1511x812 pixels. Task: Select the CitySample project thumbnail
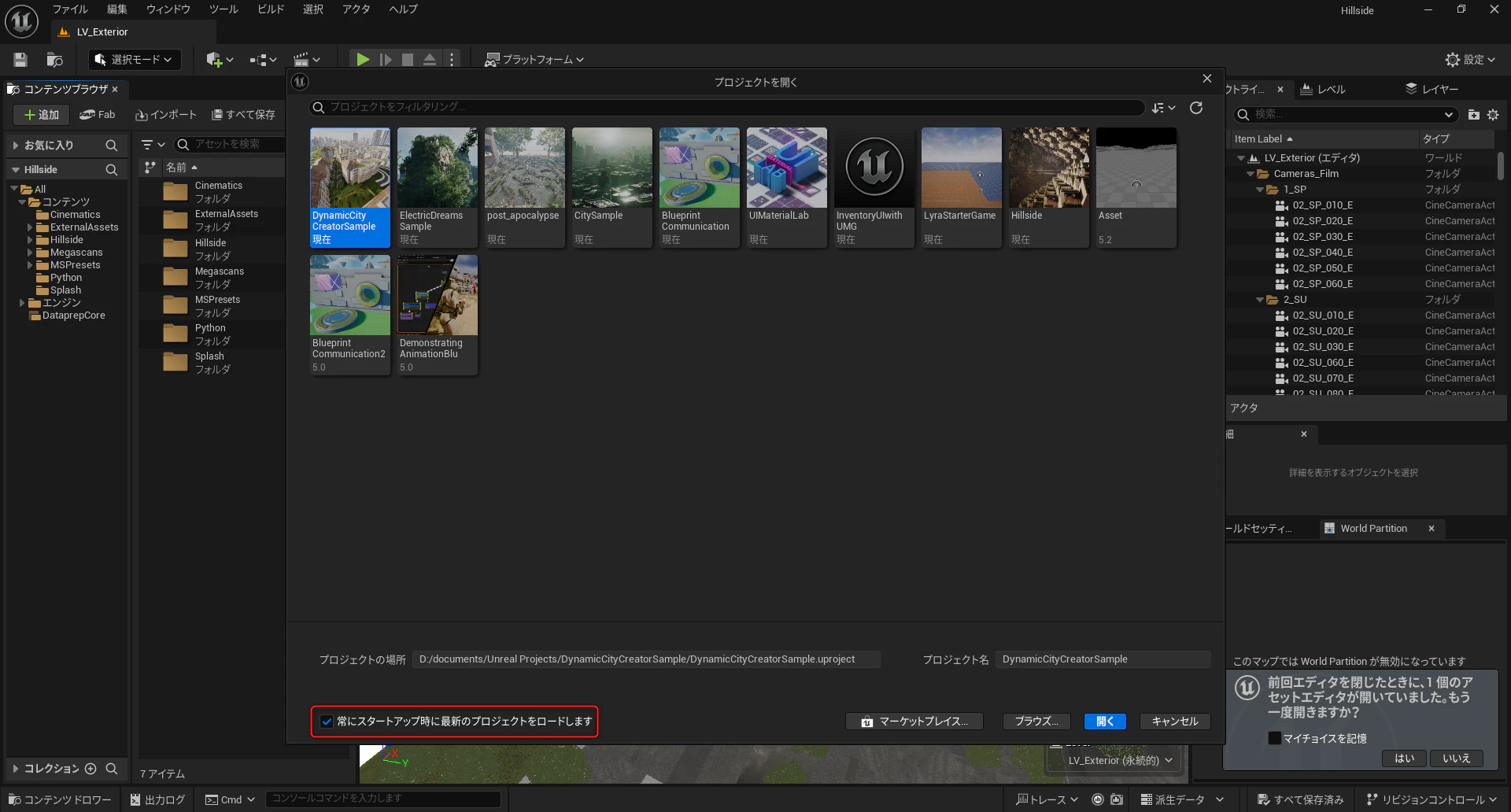612,188
